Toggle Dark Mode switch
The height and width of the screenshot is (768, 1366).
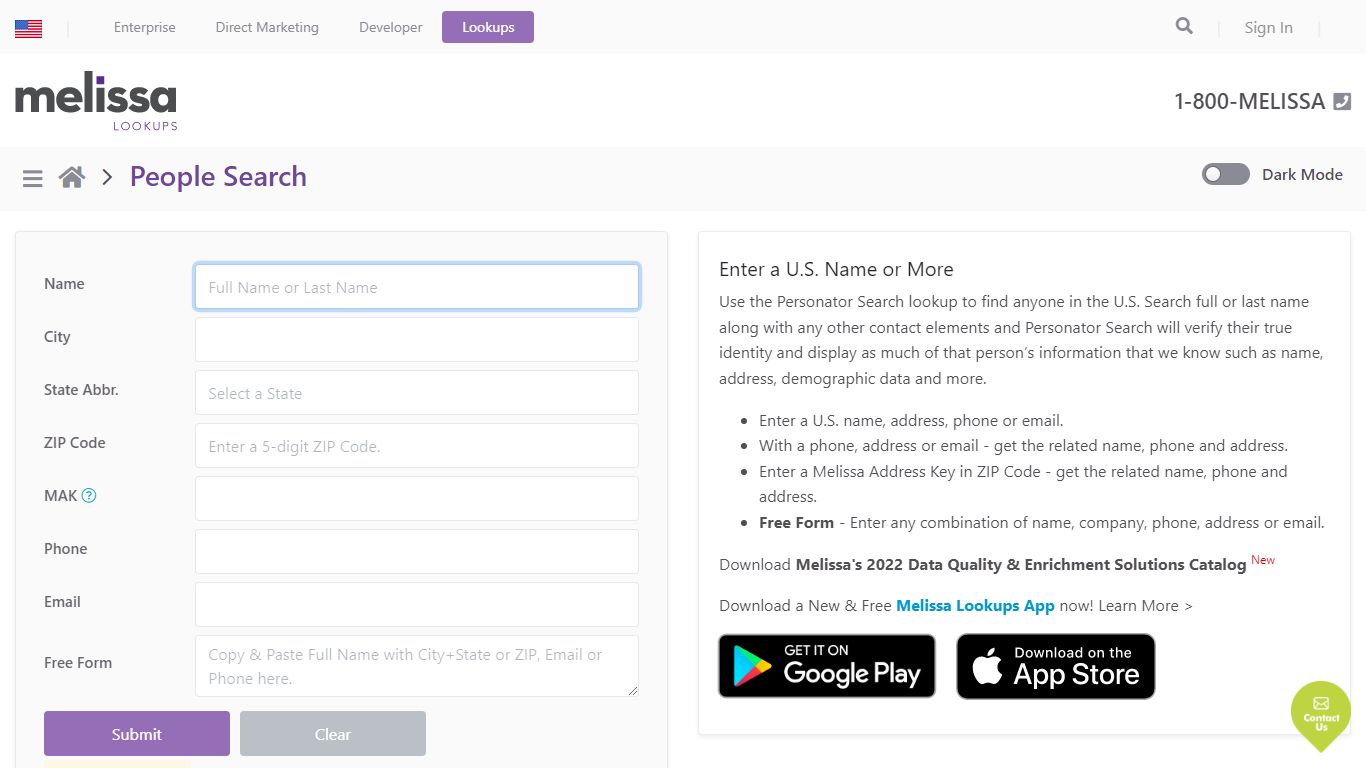1226,174
